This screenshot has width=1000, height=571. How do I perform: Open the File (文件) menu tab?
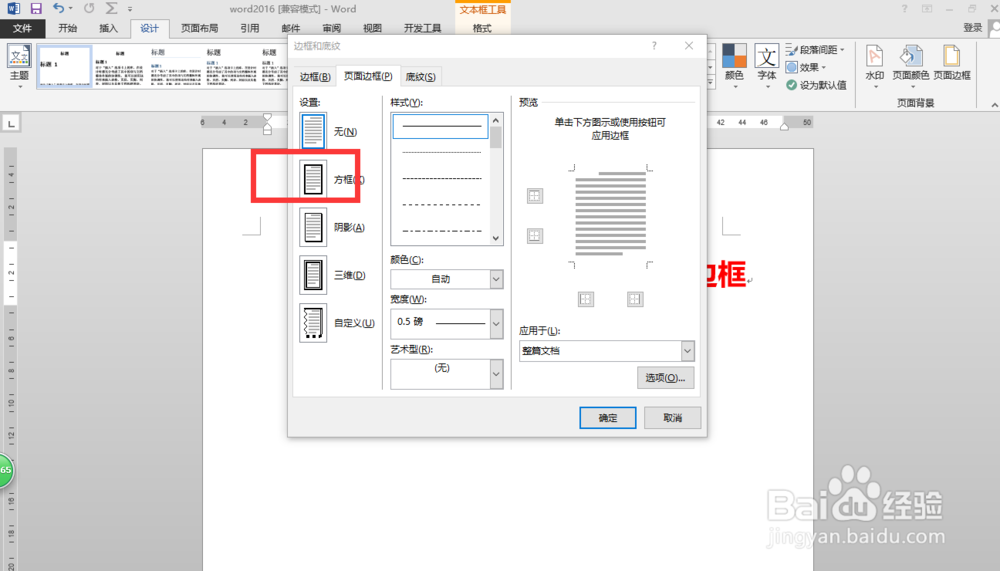pyautogui.click(x=22, y=28)
